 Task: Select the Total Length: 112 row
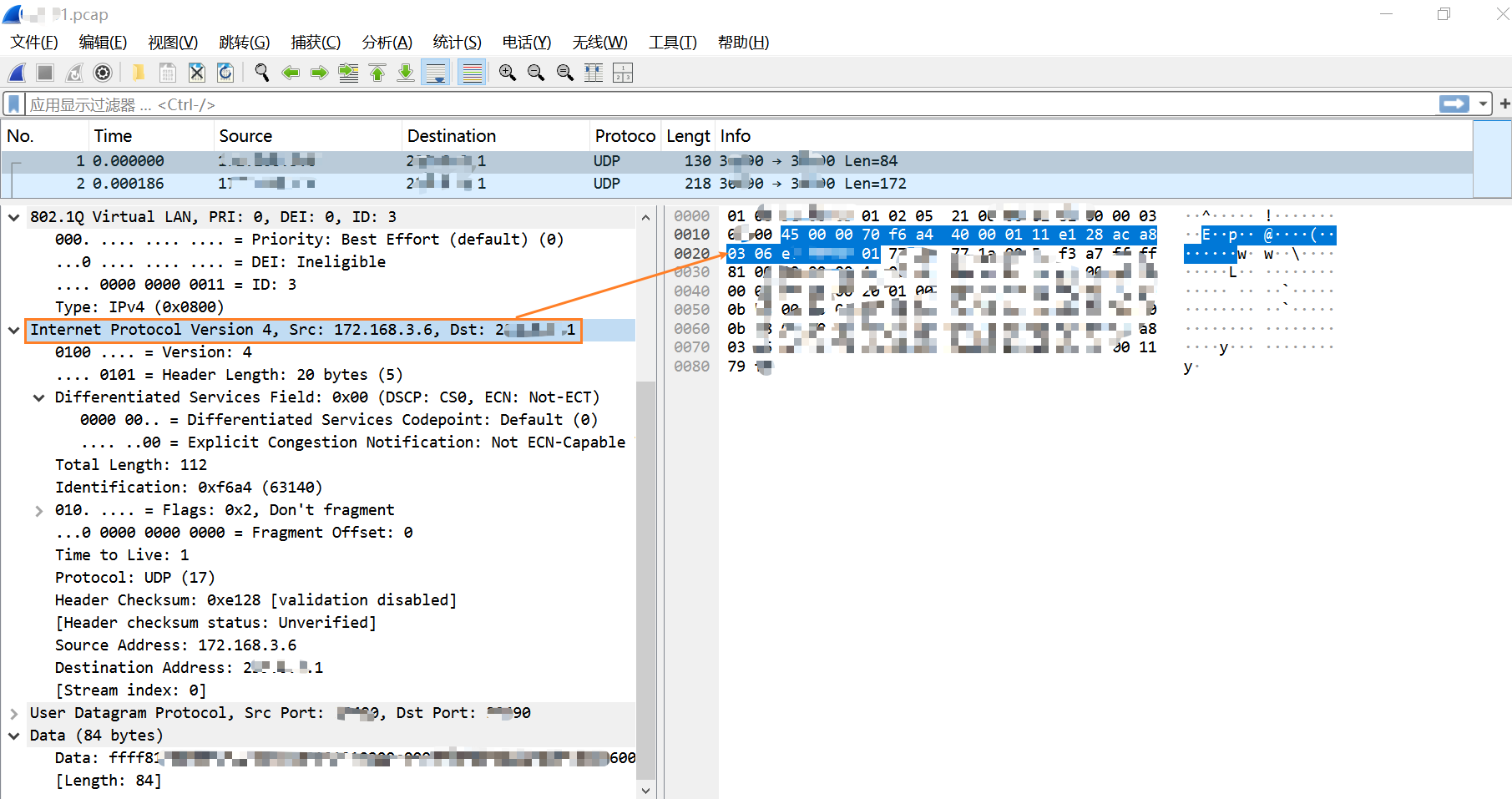tap(318, 465)
